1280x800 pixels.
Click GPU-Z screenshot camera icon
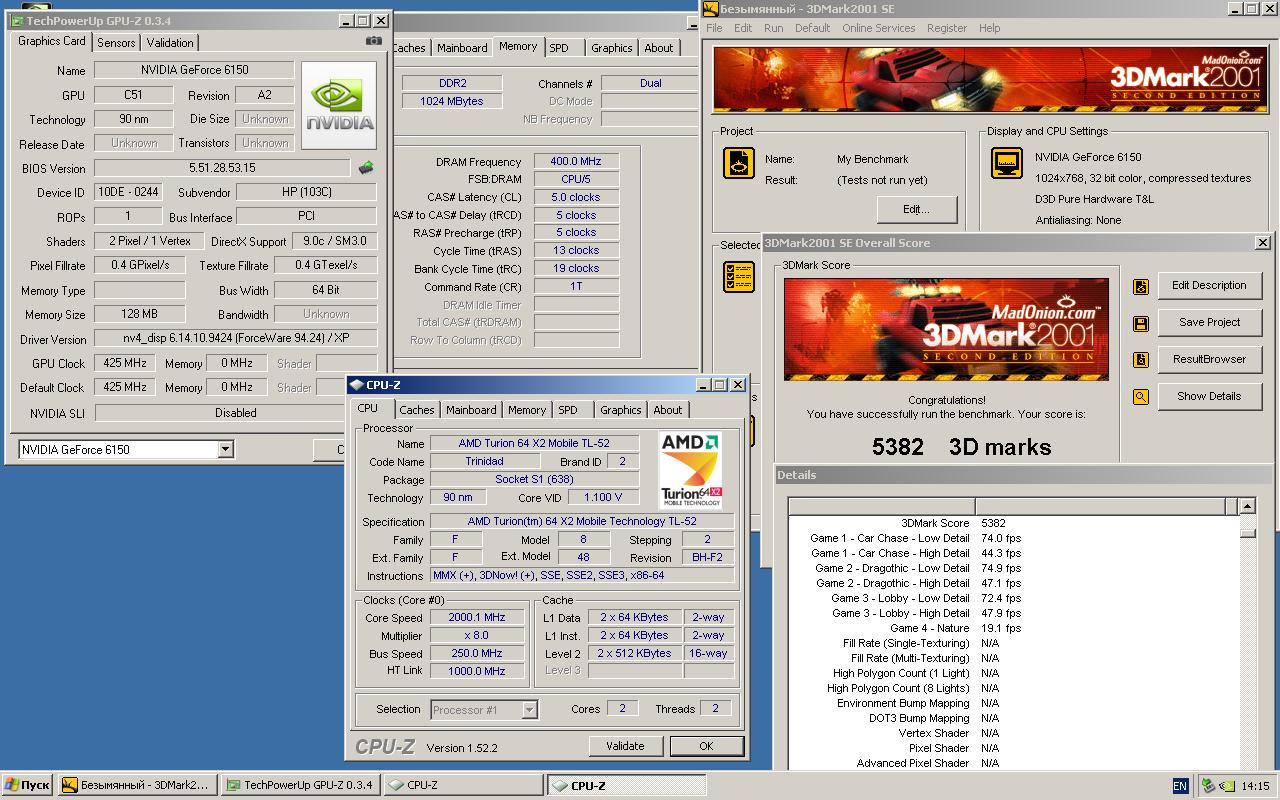point(373,41)
